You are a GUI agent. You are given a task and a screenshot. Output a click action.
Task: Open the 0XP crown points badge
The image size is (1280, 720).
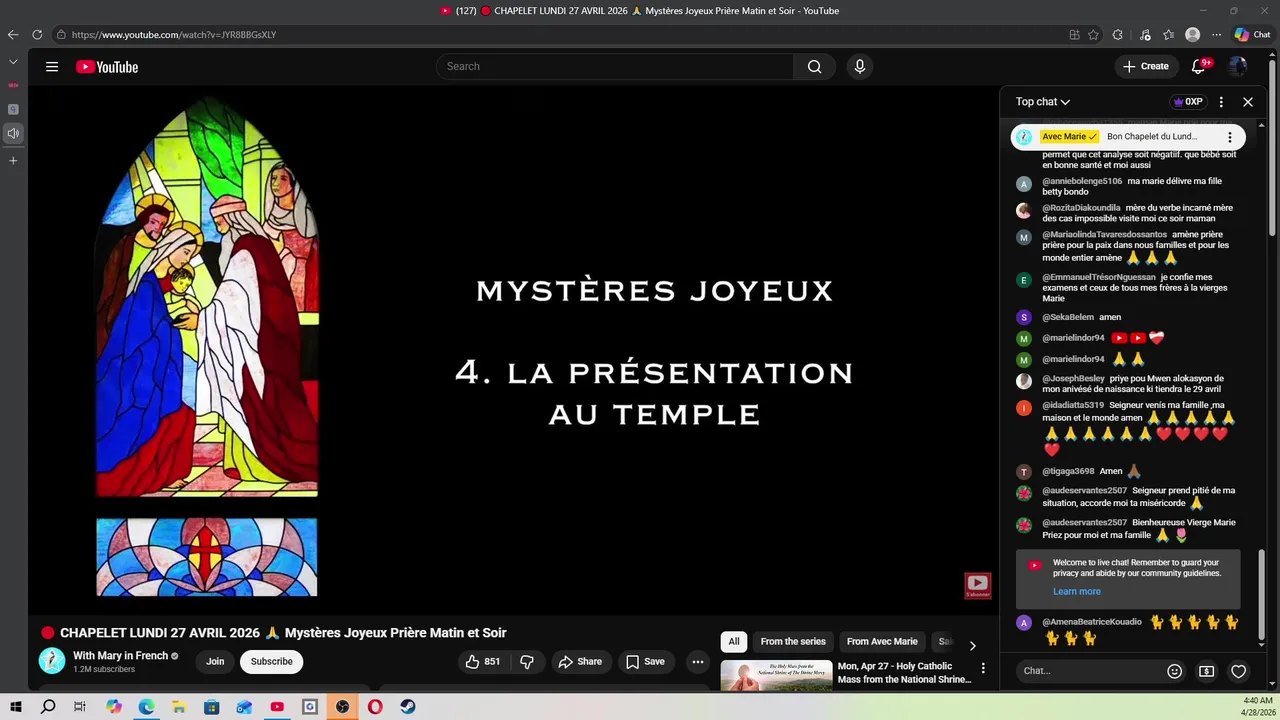1188,102
